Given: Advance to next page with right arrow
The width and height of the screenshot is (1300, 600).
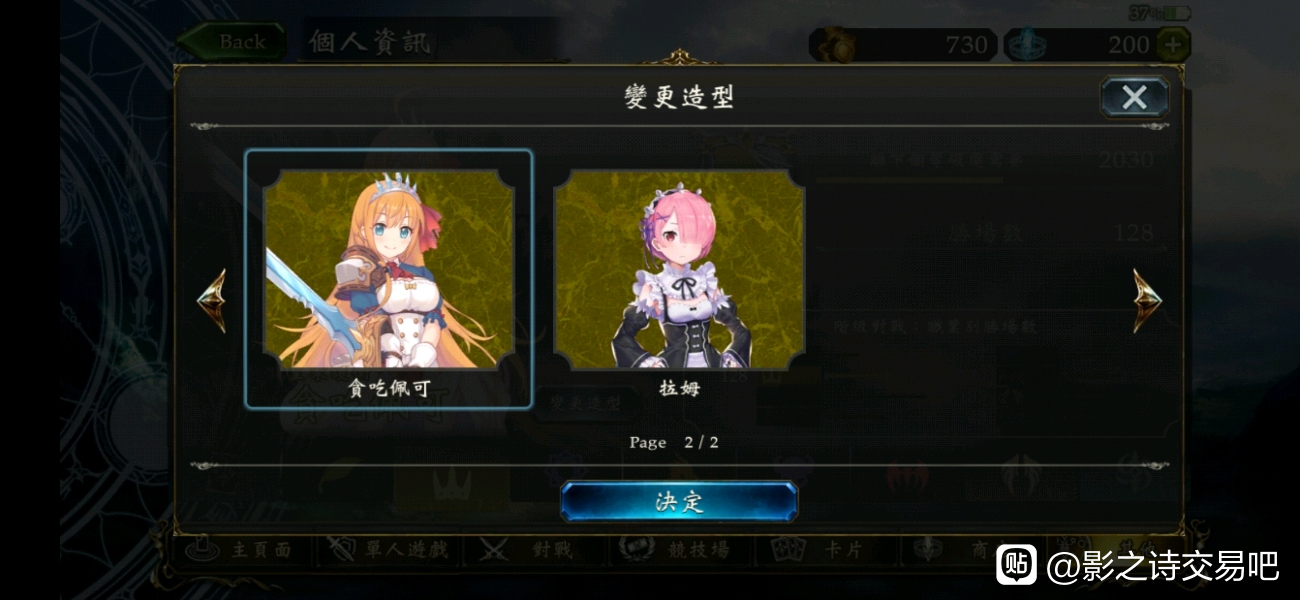Looking at the screenshot, I should point(1148,300).
